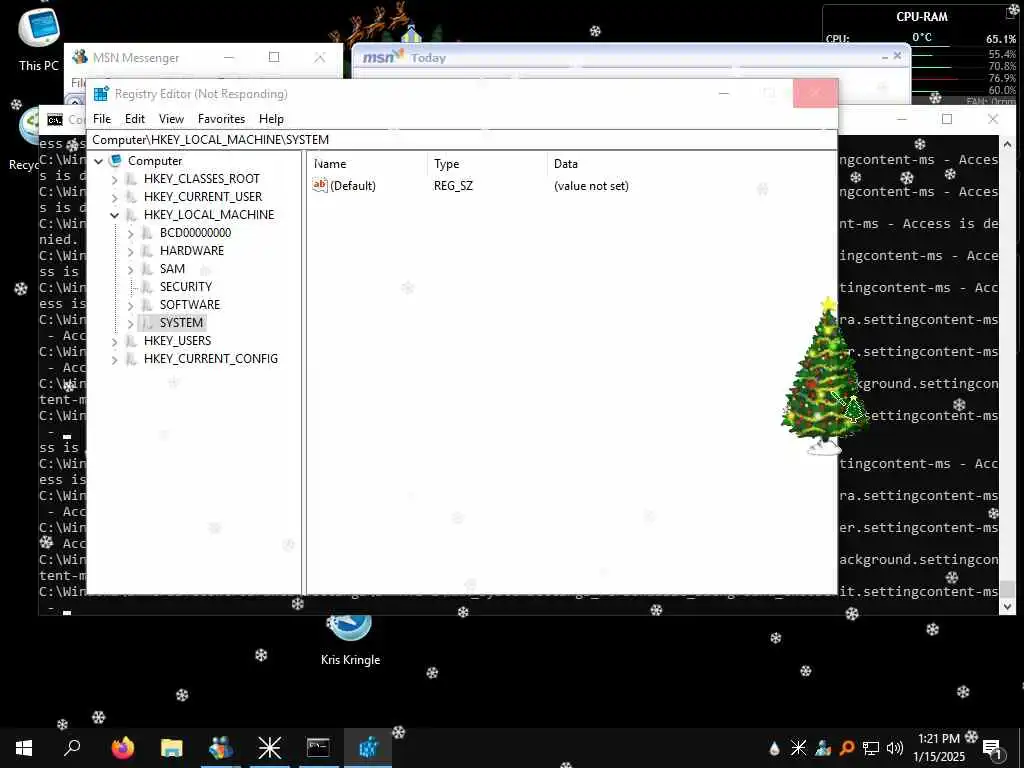Open taskbar Search magnifier

[72, 748]
